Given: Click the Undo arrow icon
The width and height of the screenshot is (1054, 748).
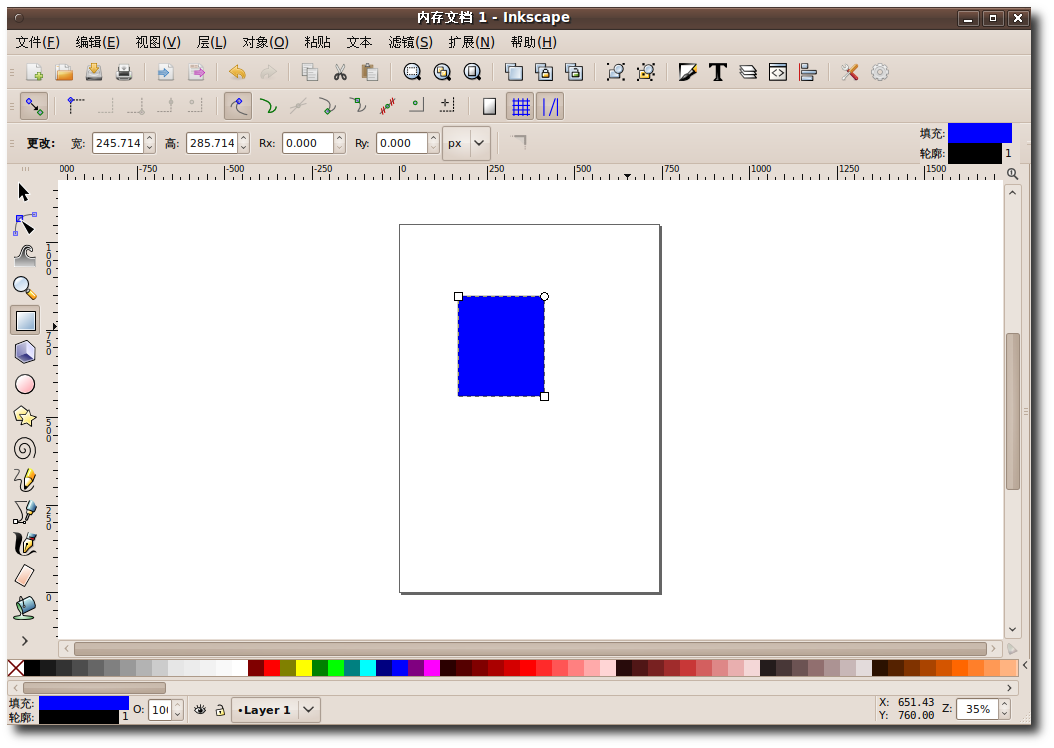Looking at the screenshot, I should pos(237,72).
